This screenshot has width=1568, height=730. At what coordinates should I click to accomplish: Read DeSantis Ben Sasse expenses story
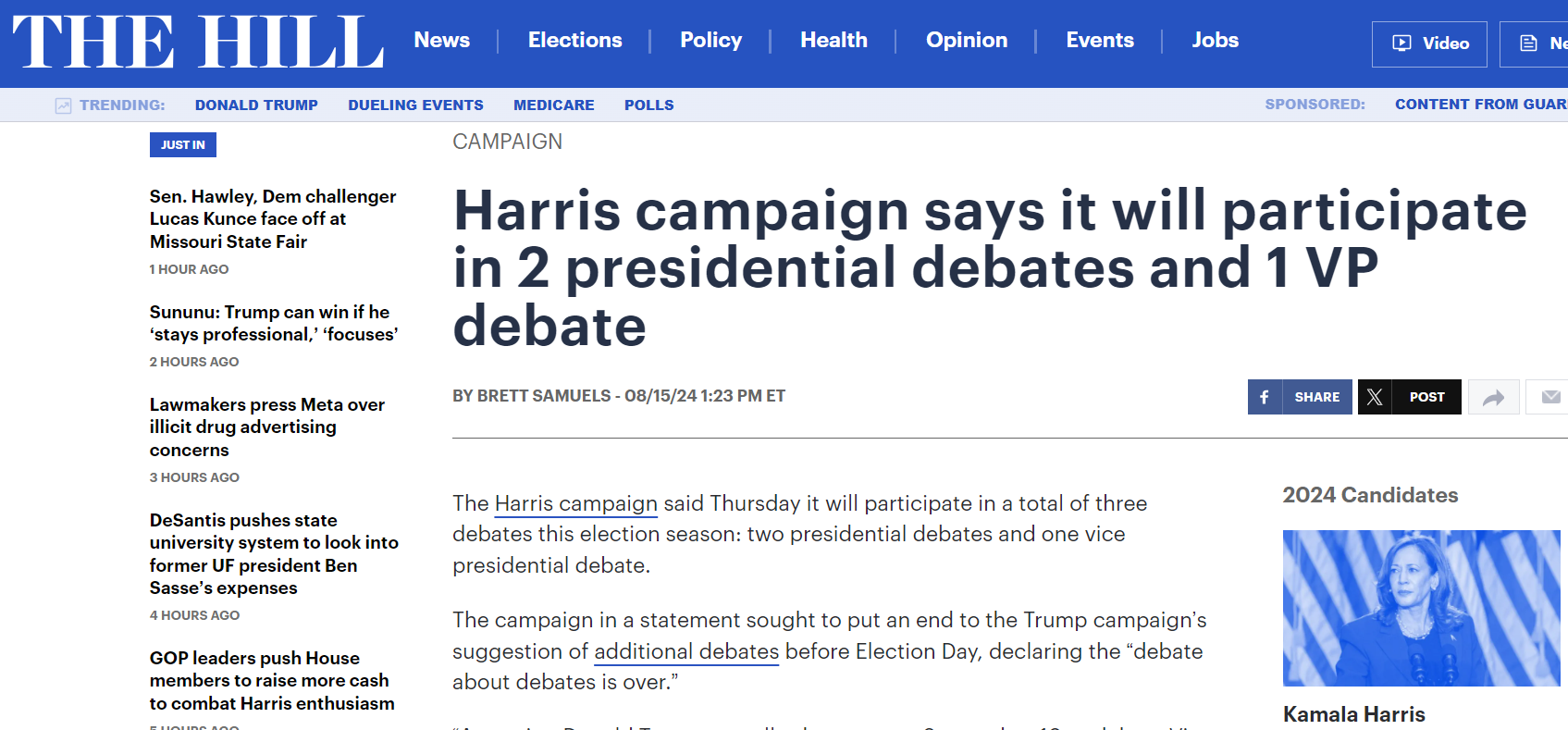point(274,553)
